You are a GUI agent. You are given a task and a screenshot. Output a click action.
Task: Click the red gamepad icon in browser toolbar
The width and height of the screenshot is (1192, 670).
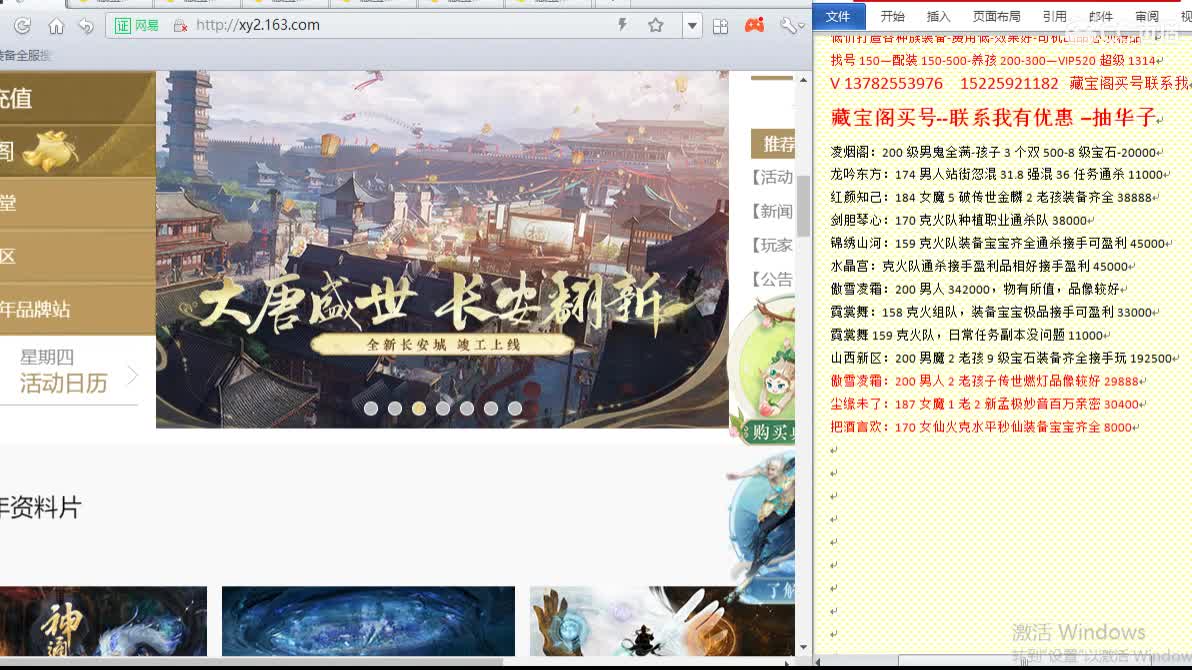(754, 26)
